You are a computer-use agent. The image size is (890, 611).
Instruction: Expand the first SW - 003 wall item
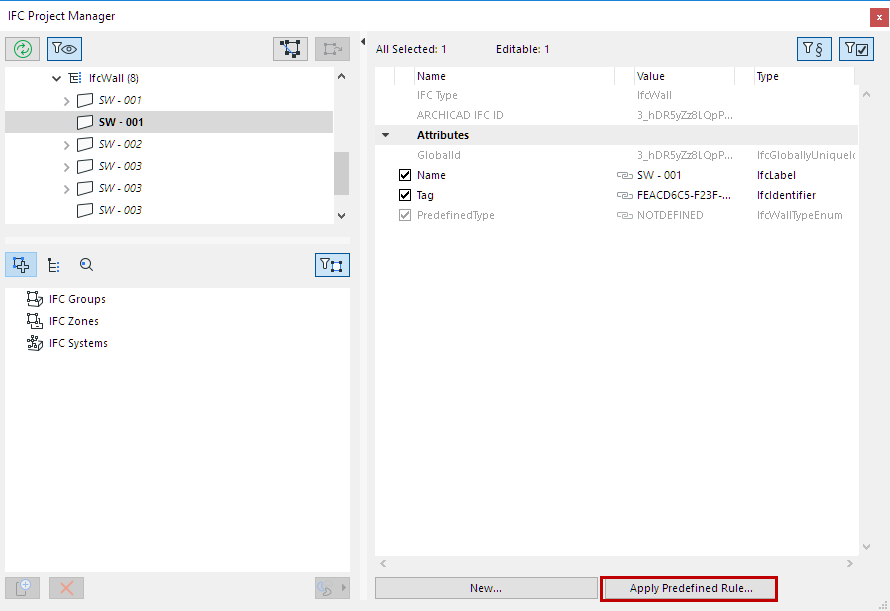[x=66, y=167]
